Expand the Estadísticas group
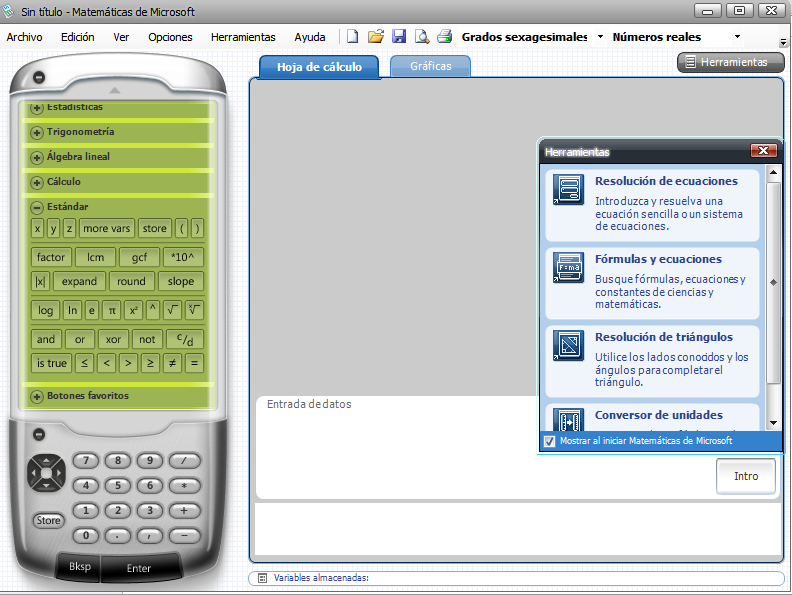792x595 pixels. coord(36,108)
